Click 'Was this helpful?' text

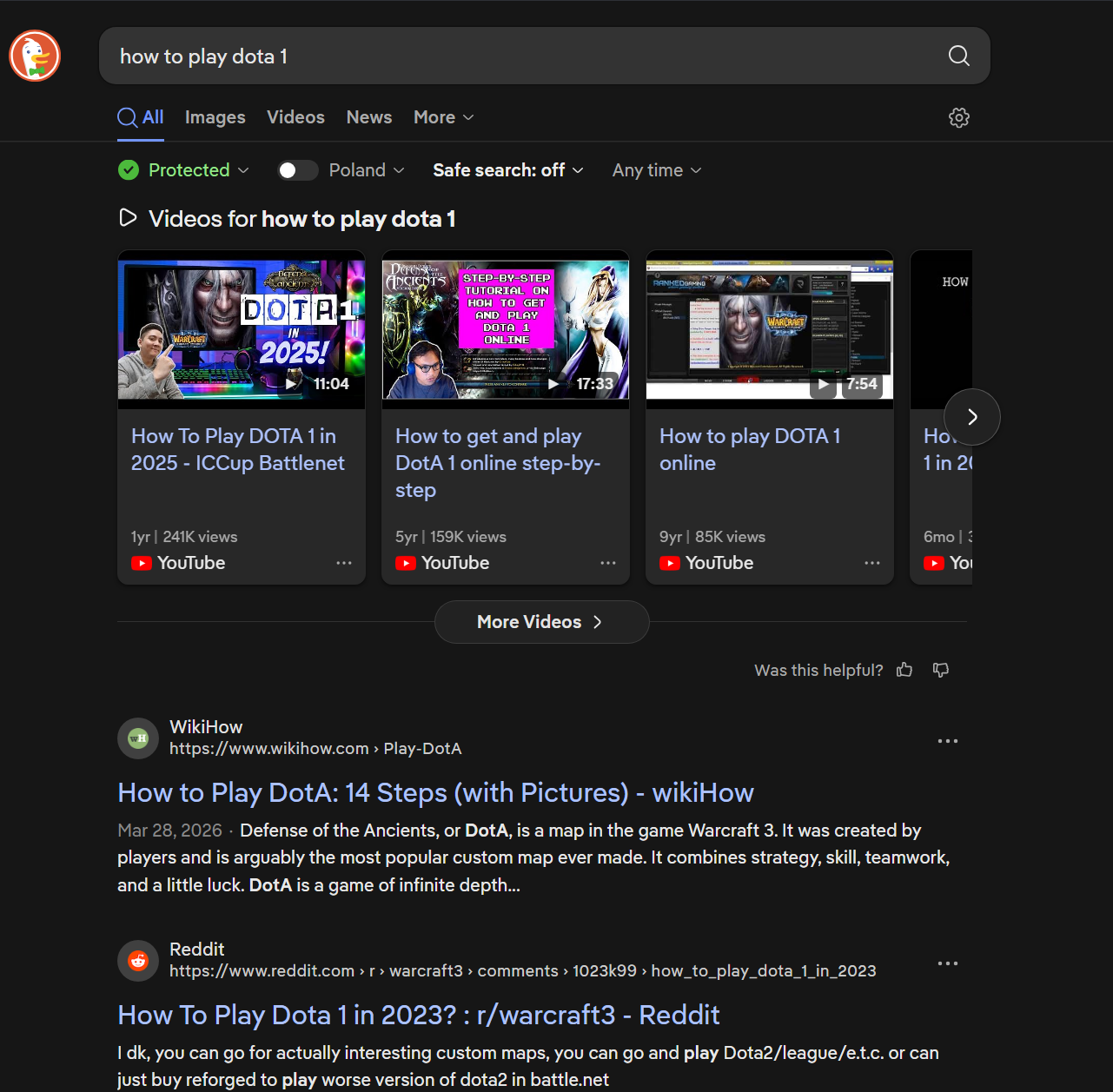coord(818,670)
